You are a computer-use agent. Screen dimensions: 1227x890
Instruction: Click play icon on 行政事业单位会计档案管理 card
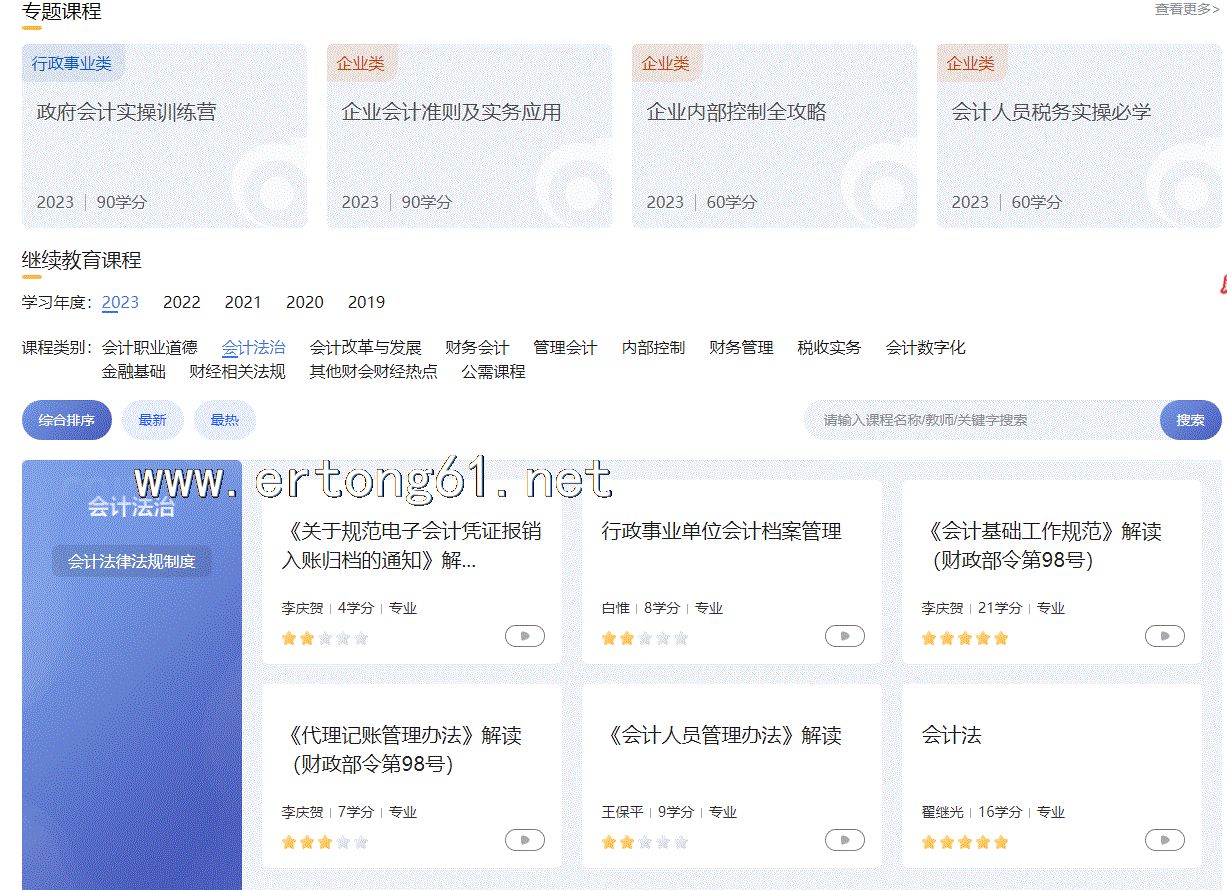pyautogui.click(x=844, y=636)
